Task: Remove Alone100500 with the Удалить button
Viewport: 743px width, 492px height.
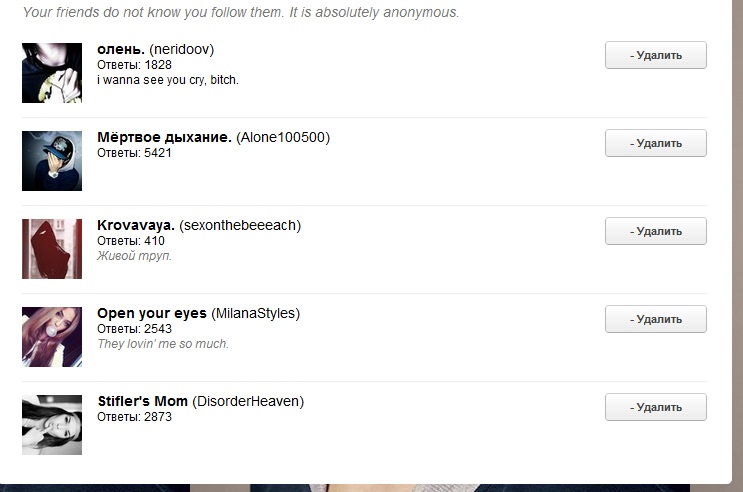Action: 656,143
